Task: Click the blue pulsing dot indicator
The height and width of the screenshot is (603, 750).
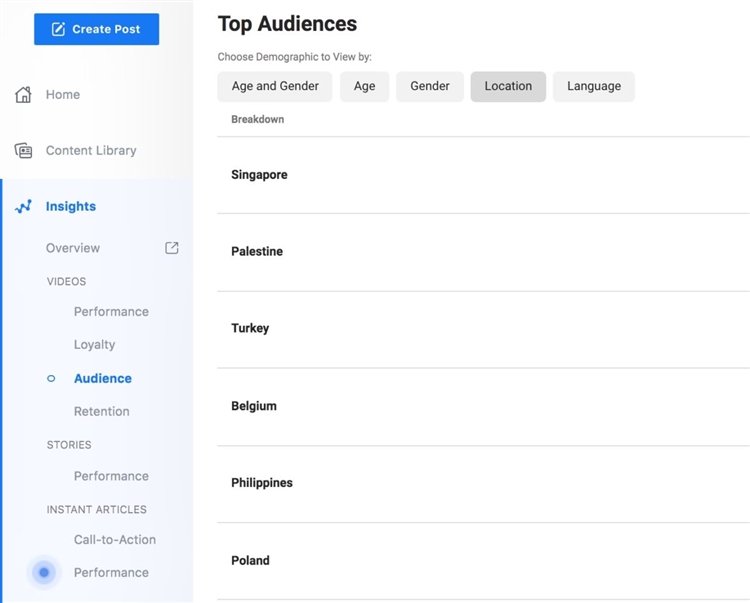Action: click(44, 573)
